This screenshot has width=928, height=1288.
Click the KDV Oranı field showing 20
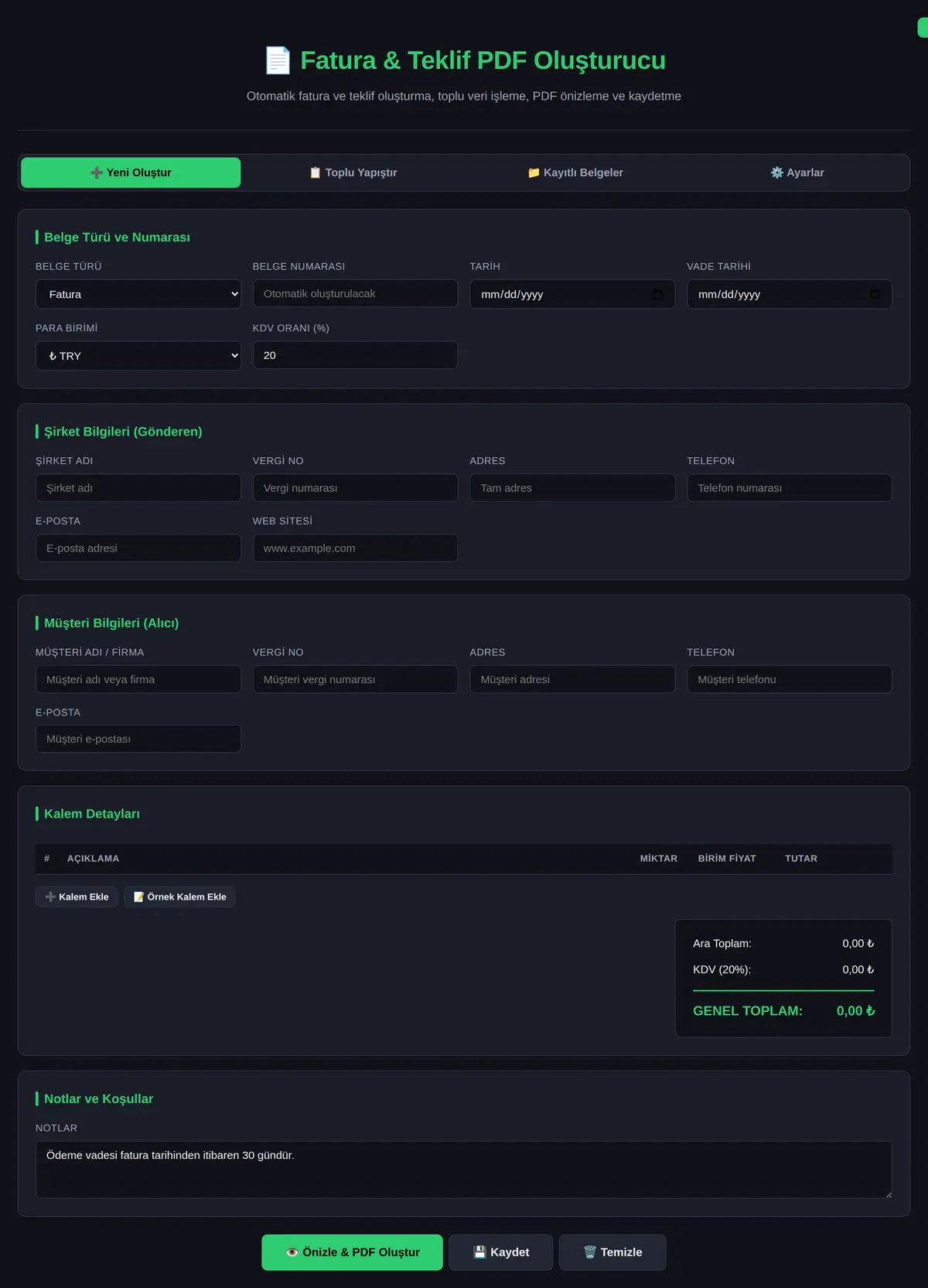tap(355, 355)
